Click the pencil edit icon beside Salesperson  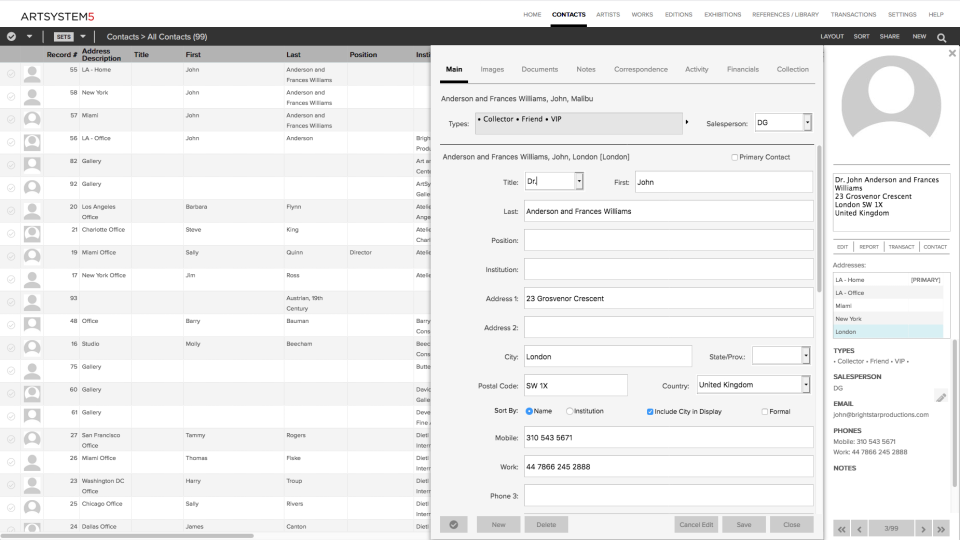[941, 397]
